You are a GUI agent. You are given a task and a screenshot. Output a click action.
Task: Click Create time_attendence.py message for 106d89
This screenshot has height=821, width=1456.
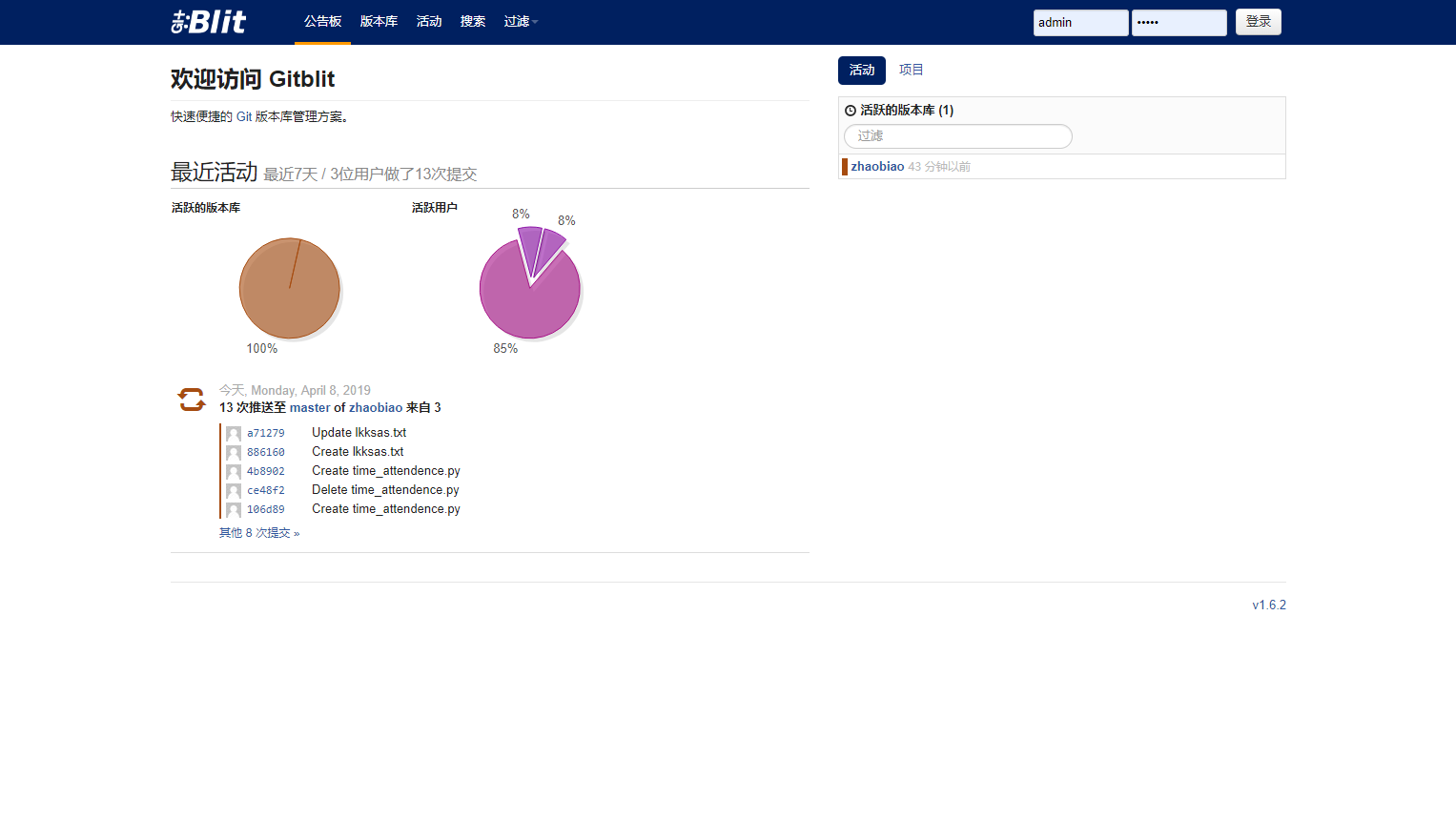(x=386, y=509)
